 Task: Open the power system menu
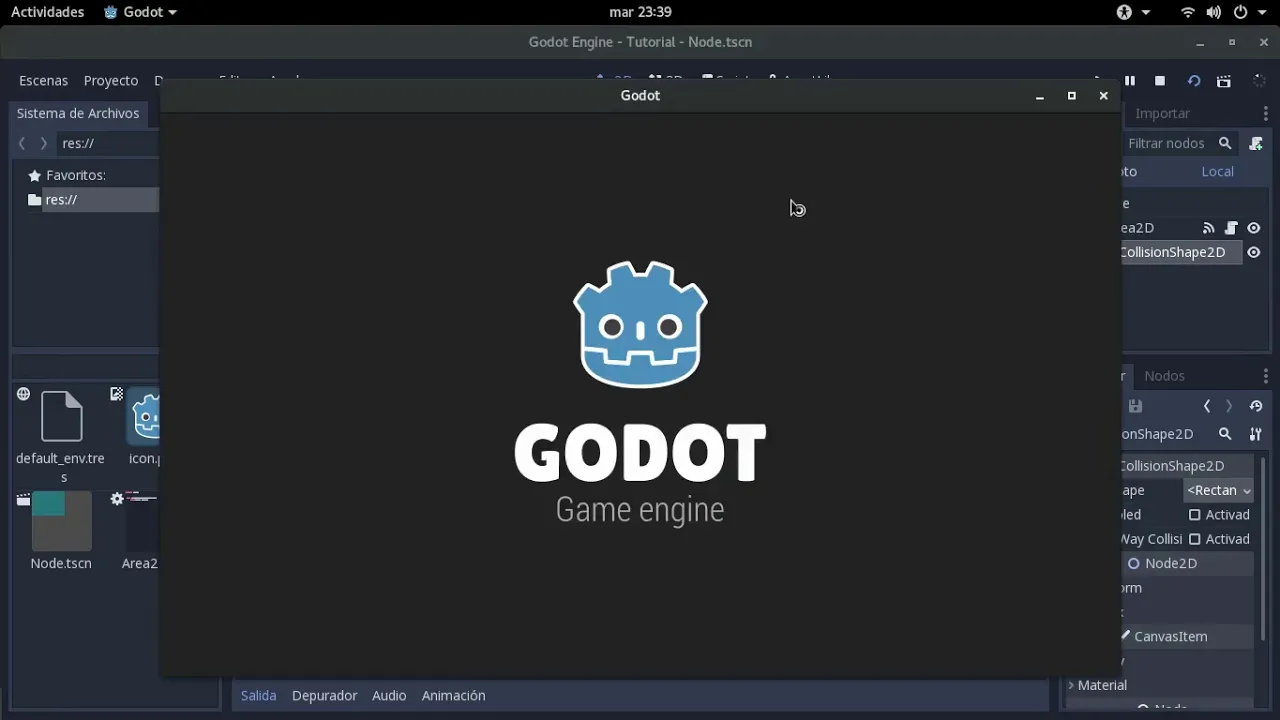coord(1250,12)
